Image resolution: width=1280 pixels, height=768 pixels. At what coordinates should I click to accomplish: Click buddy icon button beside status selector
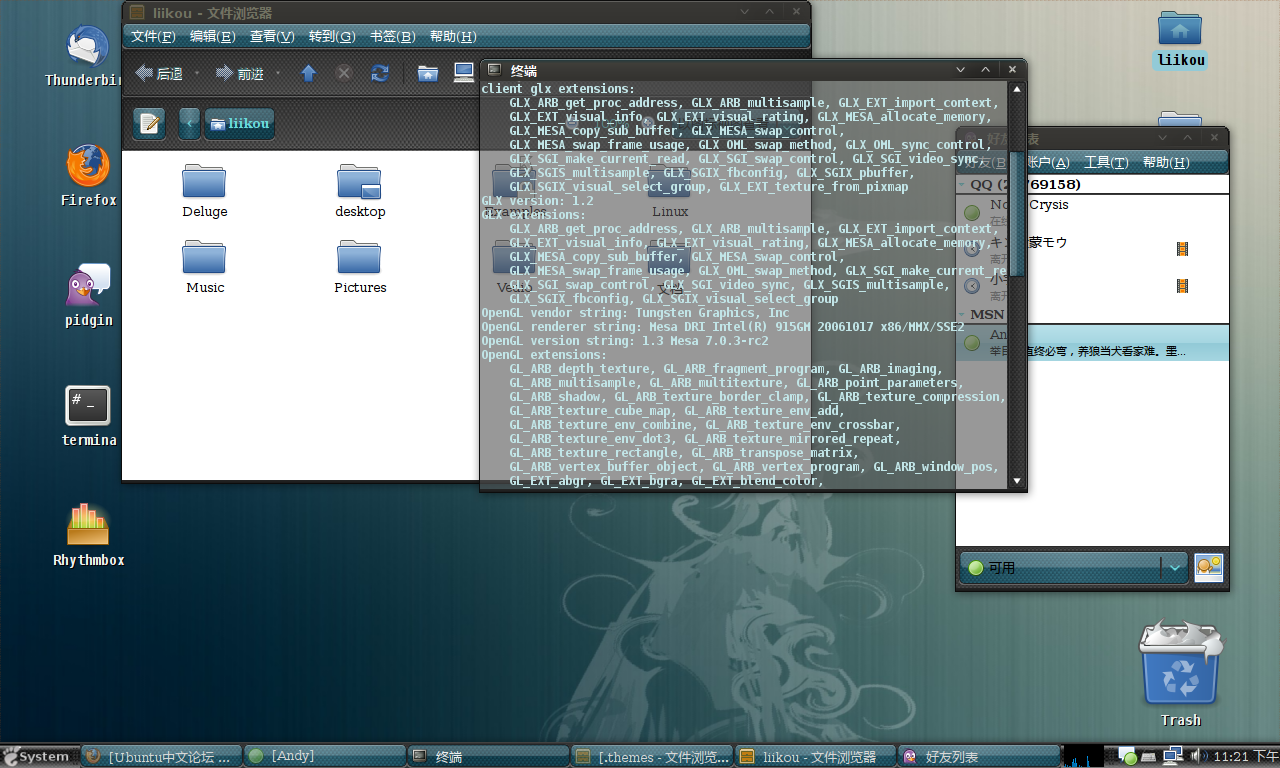coord(1208,567)
